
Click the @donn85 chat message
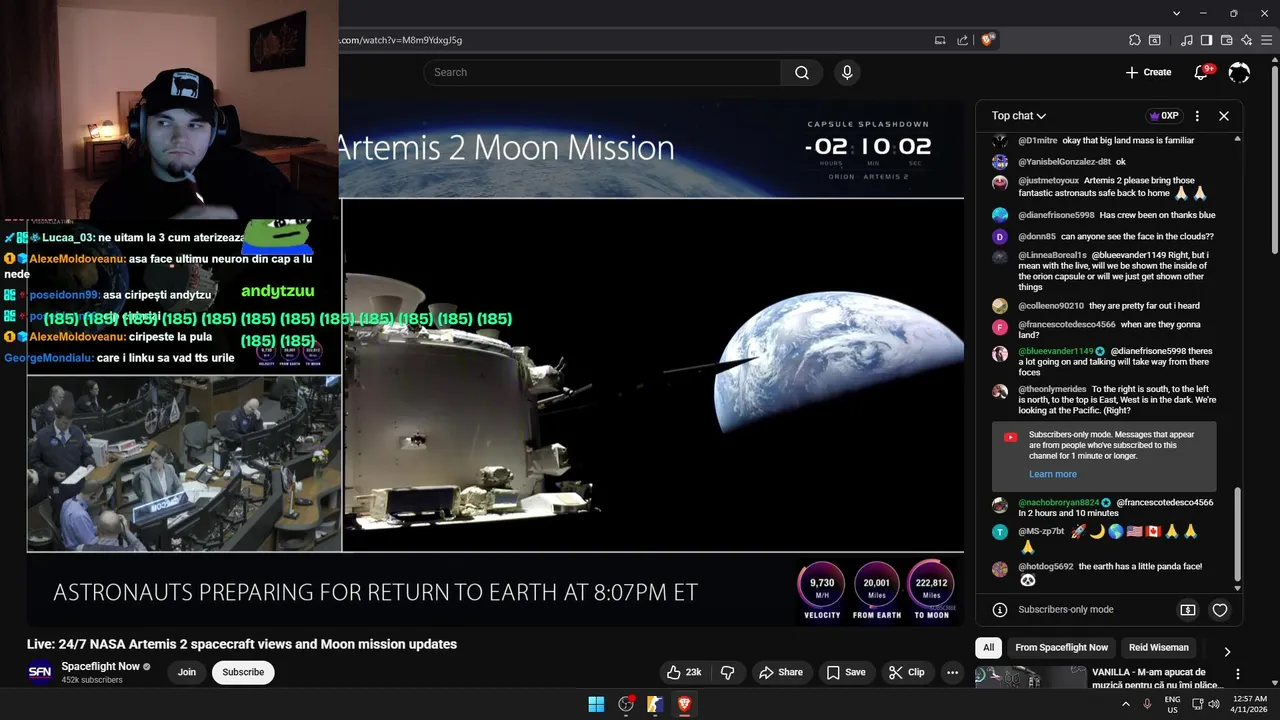[1116, 237]
